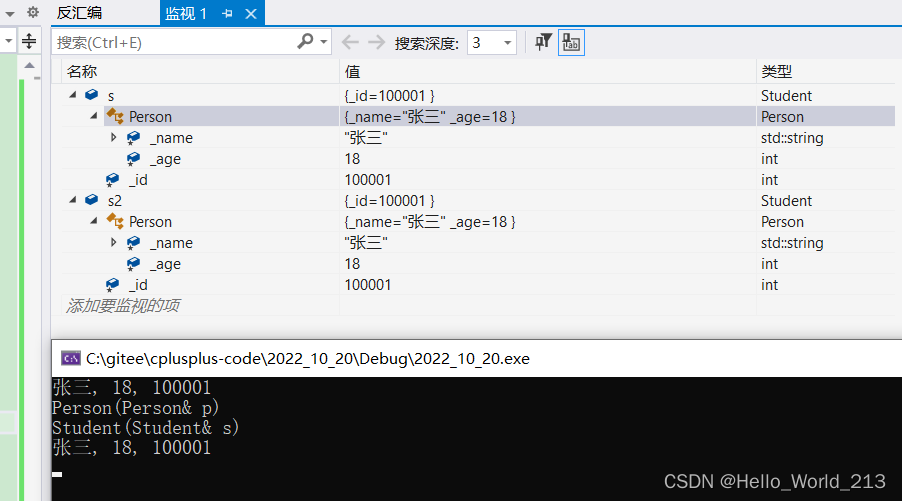Sort by the 值 column header
The image size is (902, 501).
coord(352,71)
